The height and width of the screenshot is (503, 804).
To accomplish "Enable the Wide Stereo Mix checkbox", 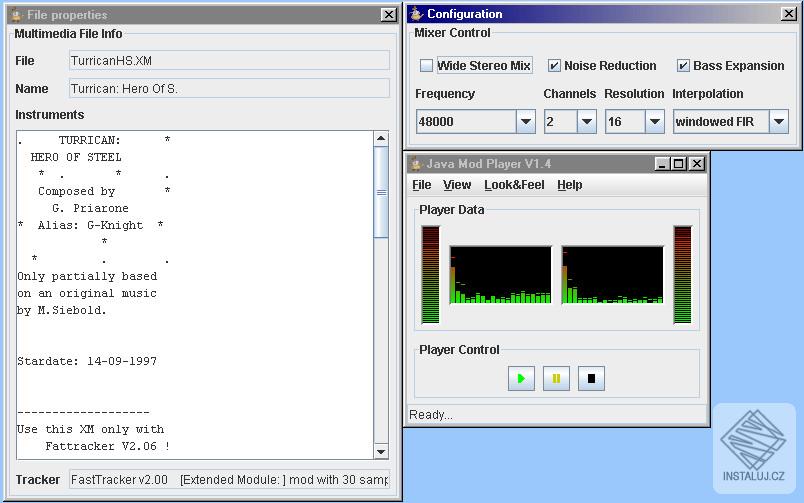I will 426,66.
